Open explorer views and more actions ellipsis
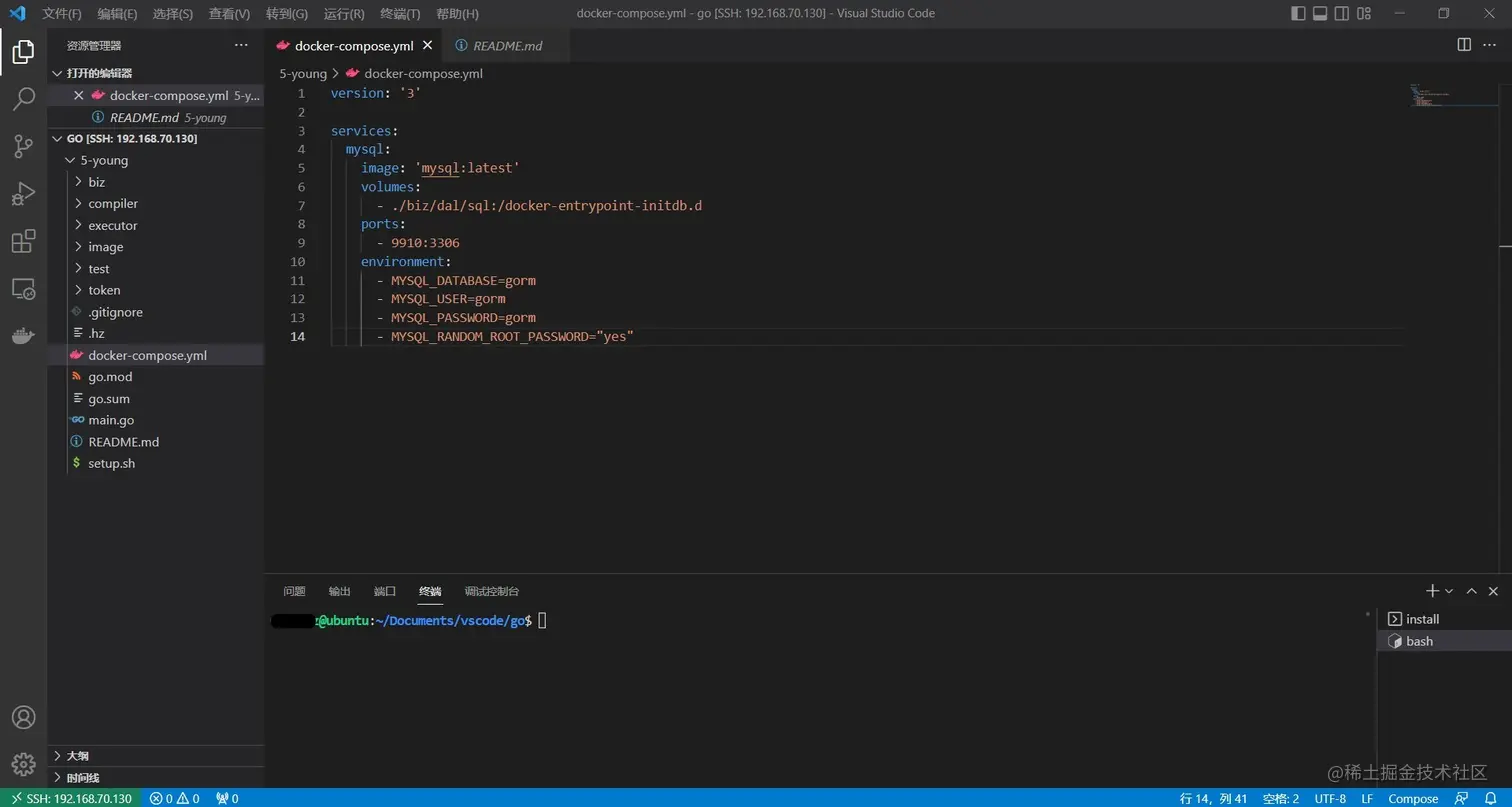Viewport: 1512px width, 807px height. tap(241, 45)
